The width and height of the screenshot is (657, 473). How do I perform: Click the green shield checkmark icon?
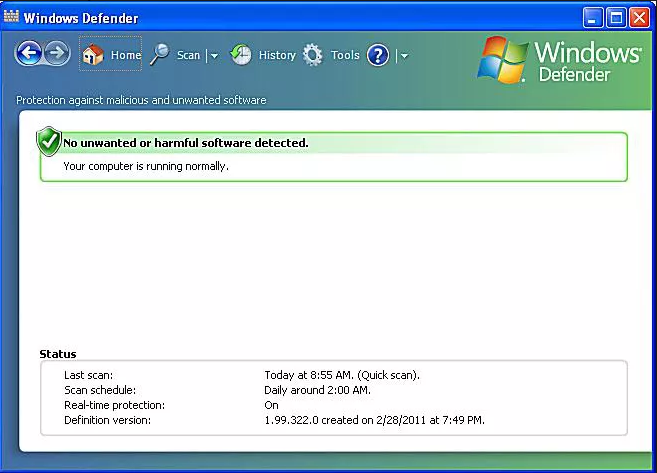click(49, 141)
